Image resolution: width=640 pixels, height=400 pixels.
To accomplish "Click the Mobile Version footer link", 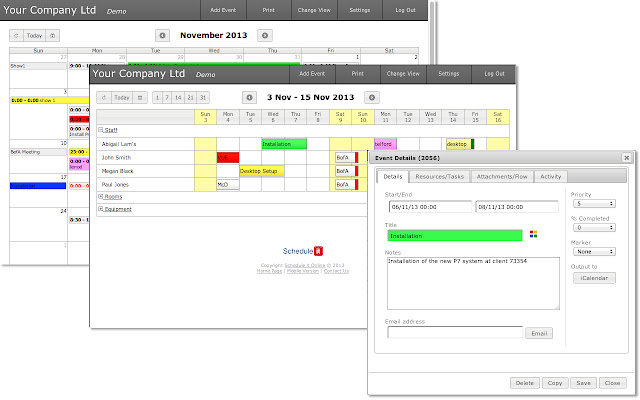I will point(302,271).
